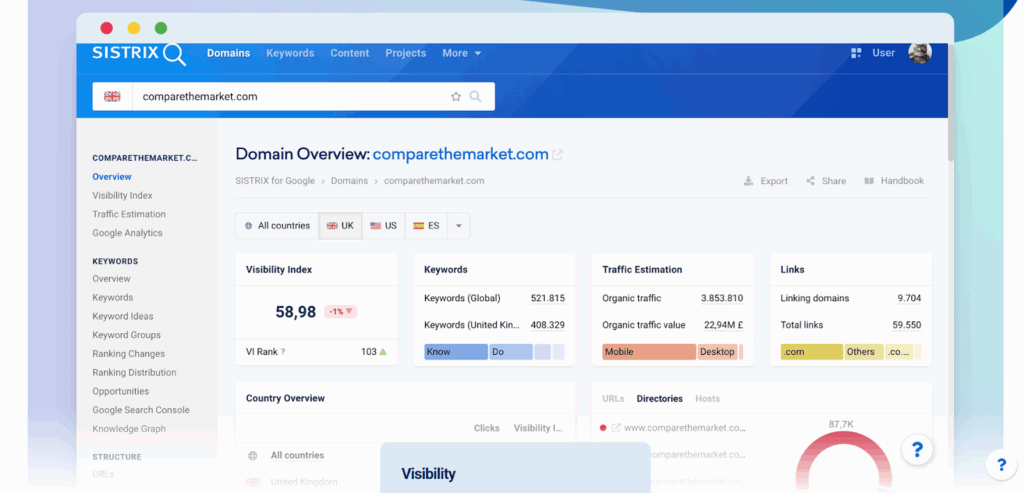Screen dimensions: 1024x493
Task: Click the external link icon next to domain title
Action: [558, 155]
